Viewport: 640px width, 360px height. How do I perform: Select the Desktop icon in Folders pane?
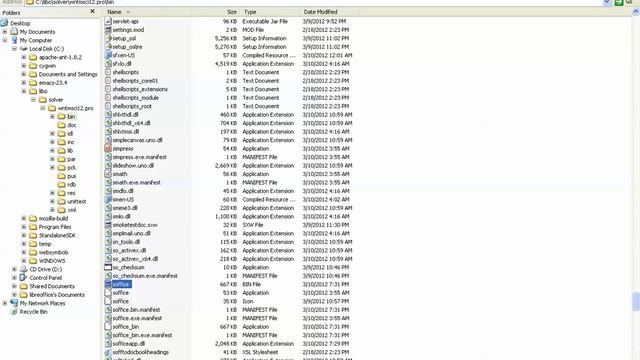[5, 23]
